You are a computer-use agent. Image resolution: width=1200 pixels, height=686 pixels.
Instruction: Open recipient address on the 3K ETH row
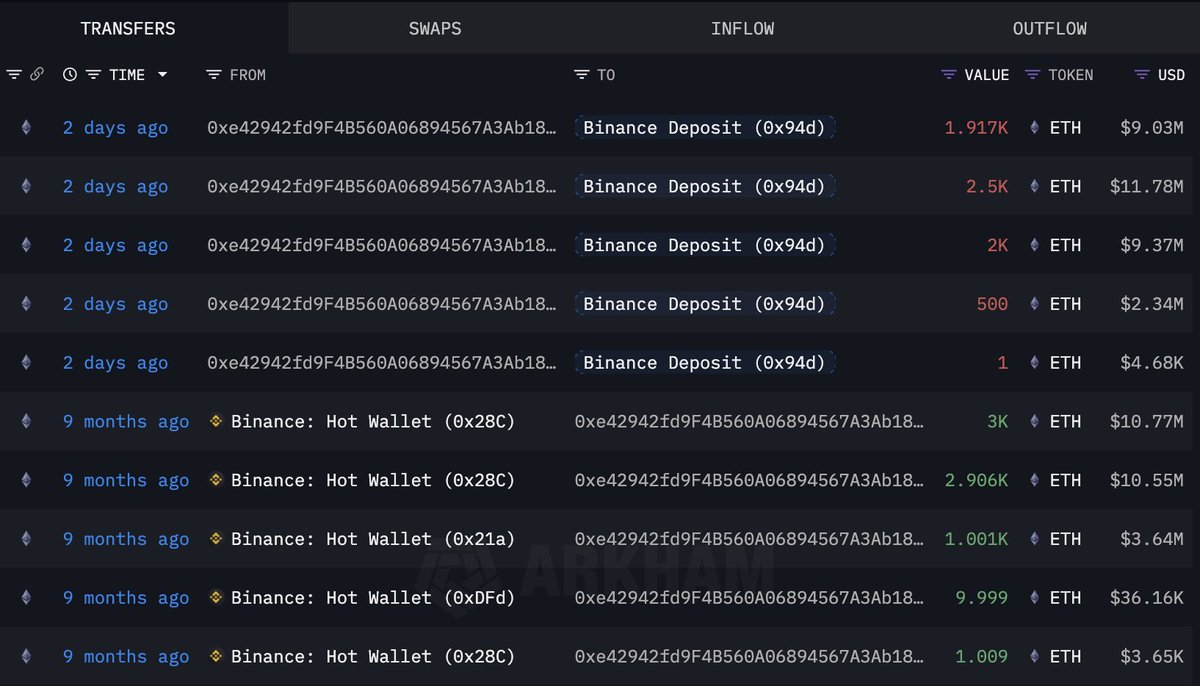pyautogui.click(x=749, y=421)
